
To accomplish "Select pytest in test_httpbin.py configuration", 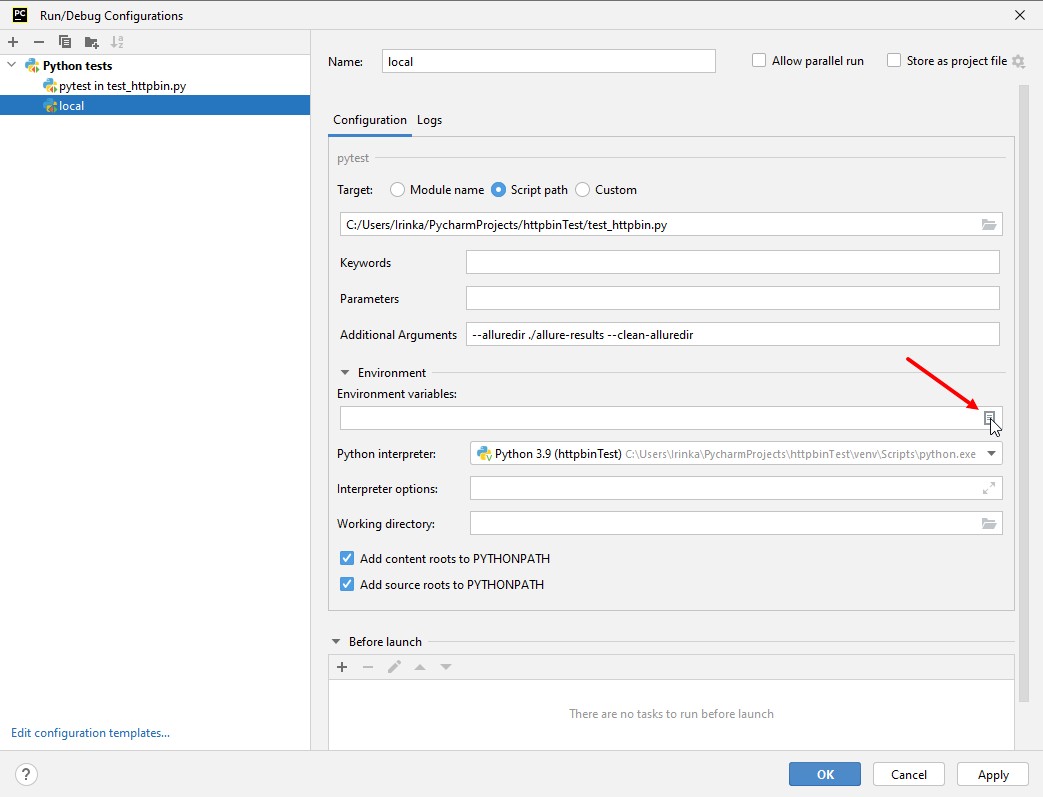I will pyautogui.click(x=121, y=86).
